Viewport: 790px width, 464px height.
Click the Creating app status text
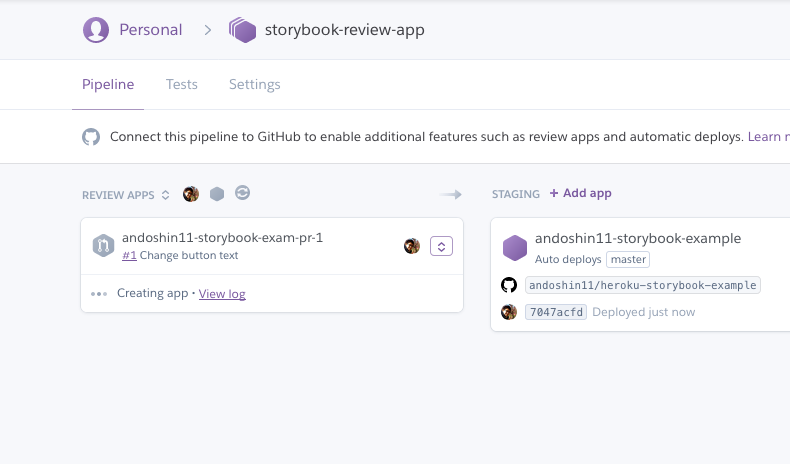152,293
